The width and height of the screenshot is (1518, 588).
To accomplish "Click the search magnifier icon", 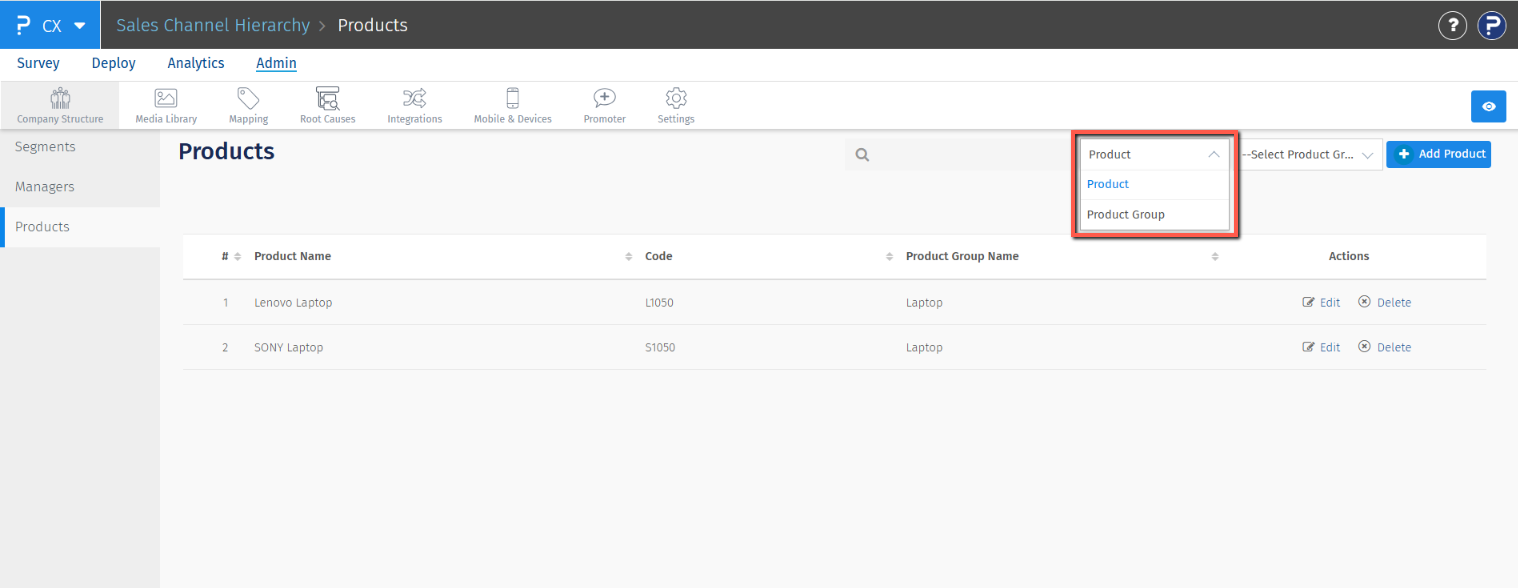I will tap(862, 155).
